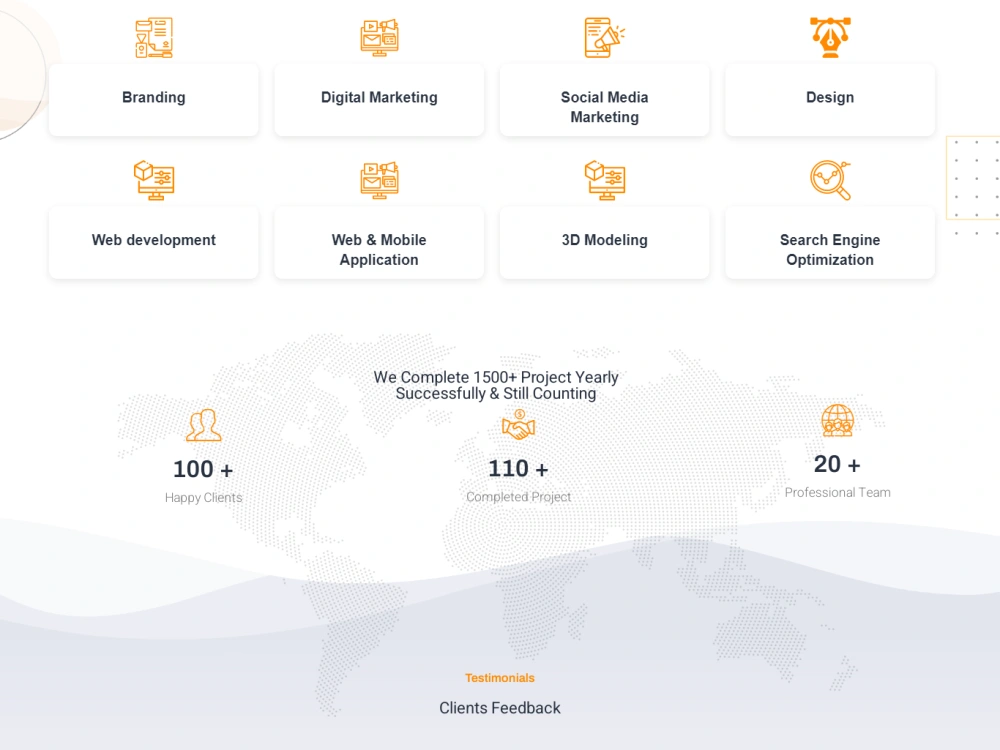Click the orange 'Testimonials' label

500,678
